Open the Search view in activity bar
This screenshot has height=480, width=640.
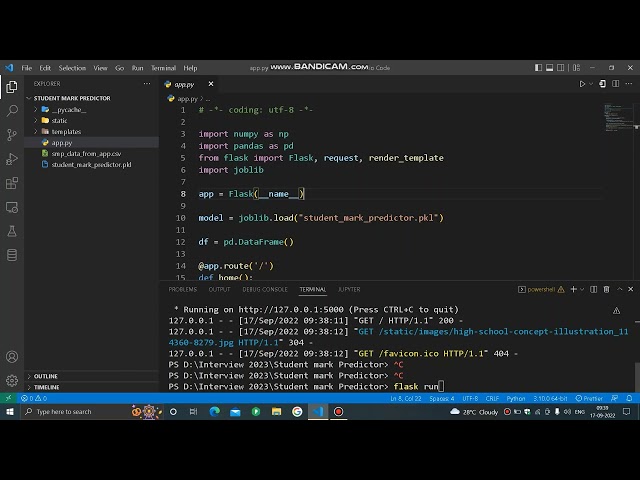coord(12,111)
